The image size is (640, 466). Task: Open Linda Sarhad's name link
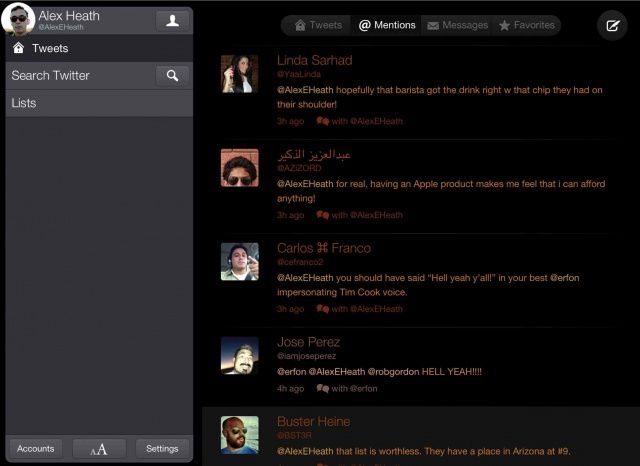(x=315, y=60)
